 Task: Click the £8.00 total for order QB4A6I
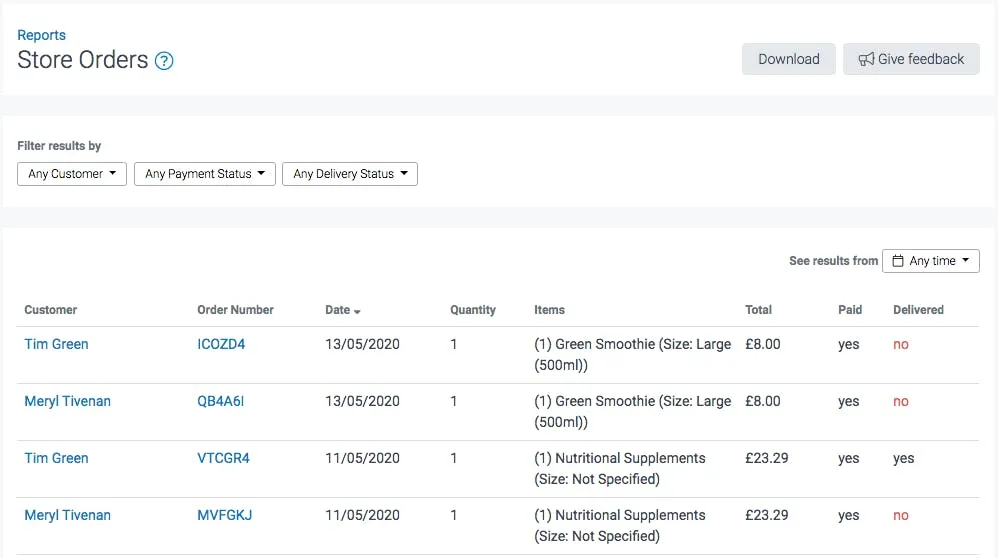[763, 401]
